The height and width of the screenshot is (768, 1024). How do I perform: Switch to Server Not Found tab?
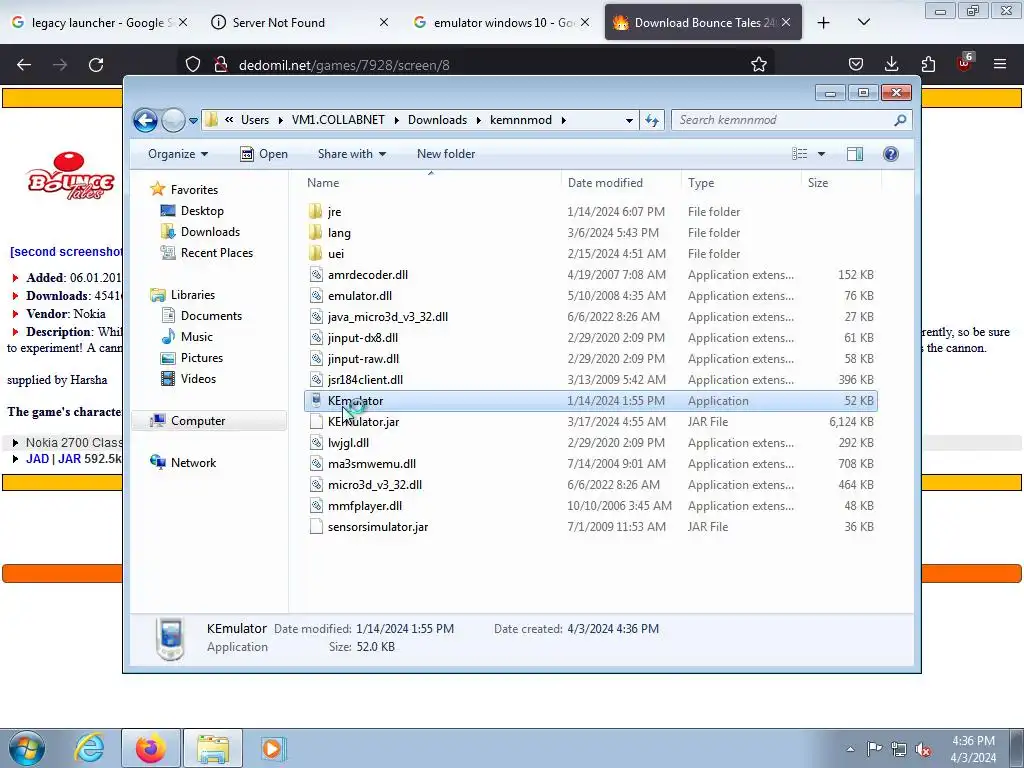click(300, 22)
